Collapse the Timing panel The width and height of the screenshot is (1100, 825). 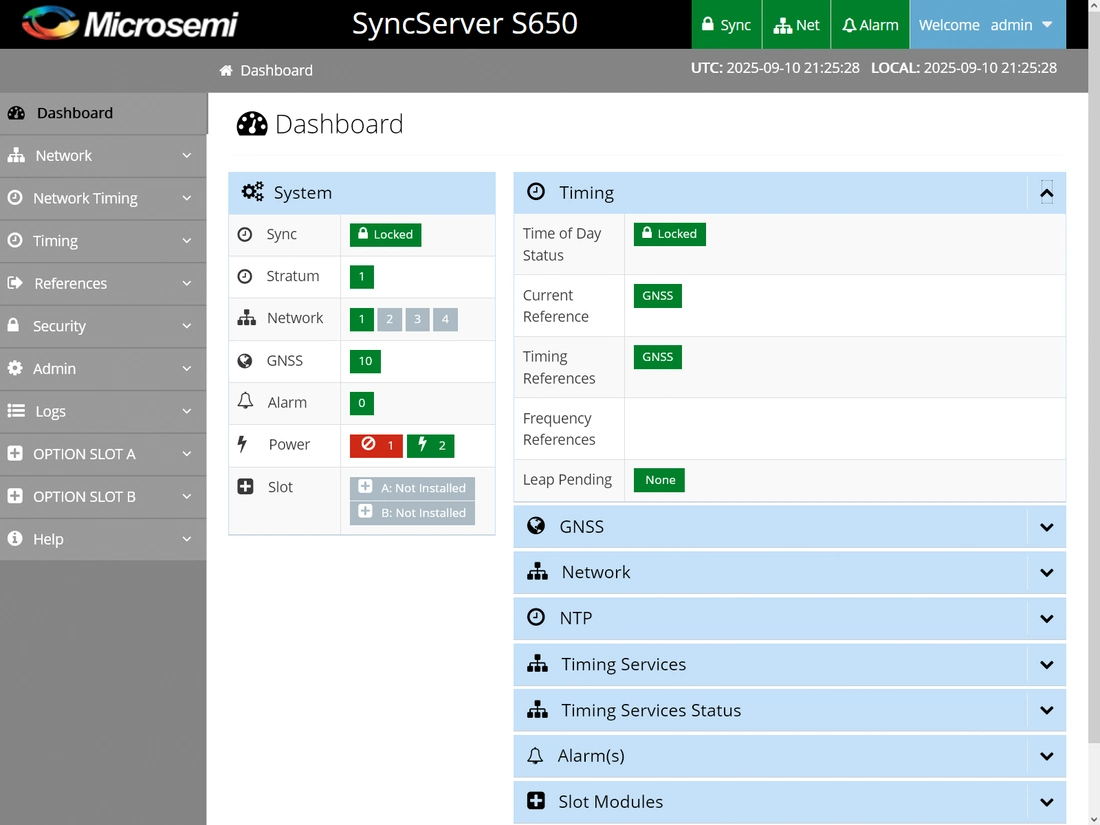click(x=1047, y=193)
